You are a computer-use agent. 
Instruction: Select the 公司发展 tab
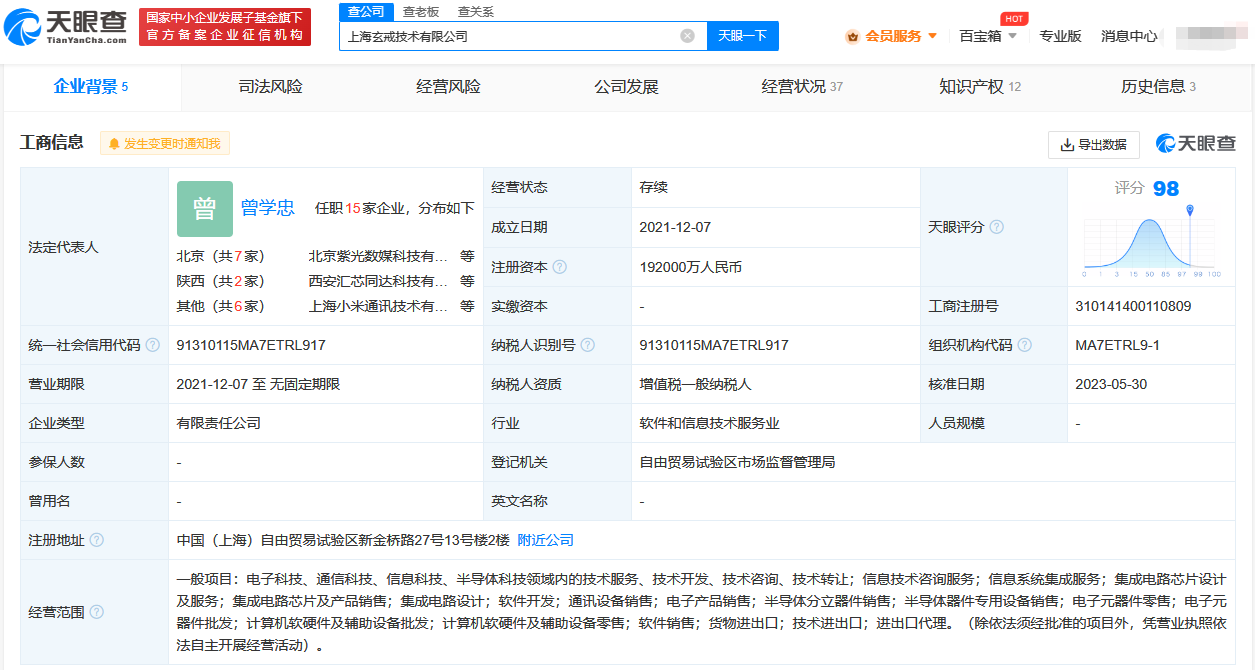pos(626,87)
